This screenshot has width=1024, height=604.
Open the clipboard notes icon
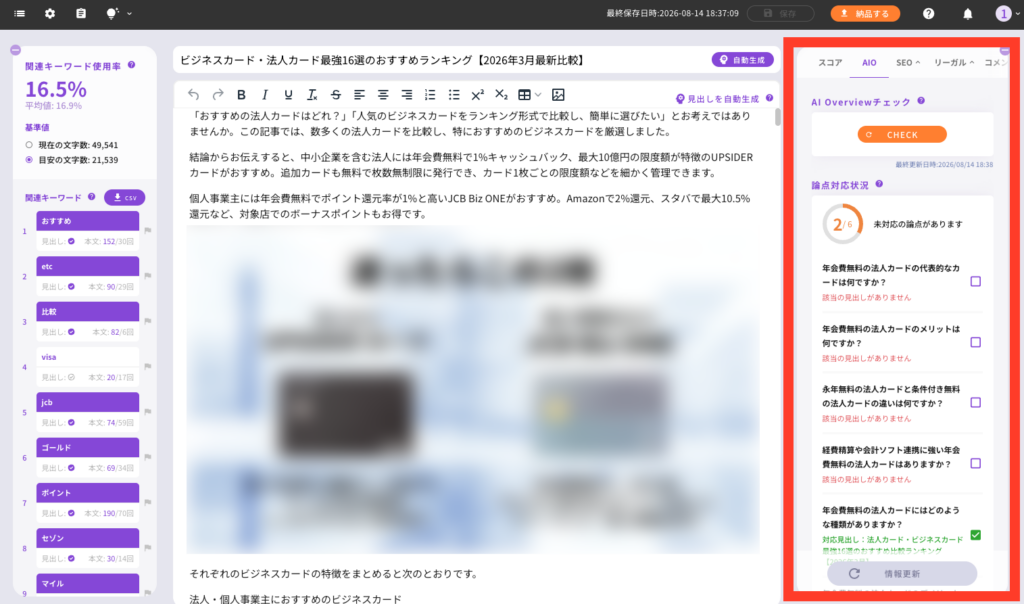click(81, 13)
